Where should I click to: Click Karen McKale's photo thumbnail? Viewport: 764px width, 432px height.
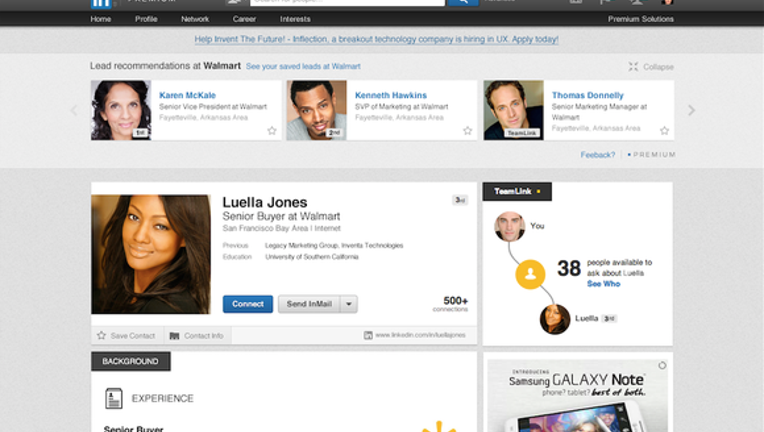tap(121, 110)
